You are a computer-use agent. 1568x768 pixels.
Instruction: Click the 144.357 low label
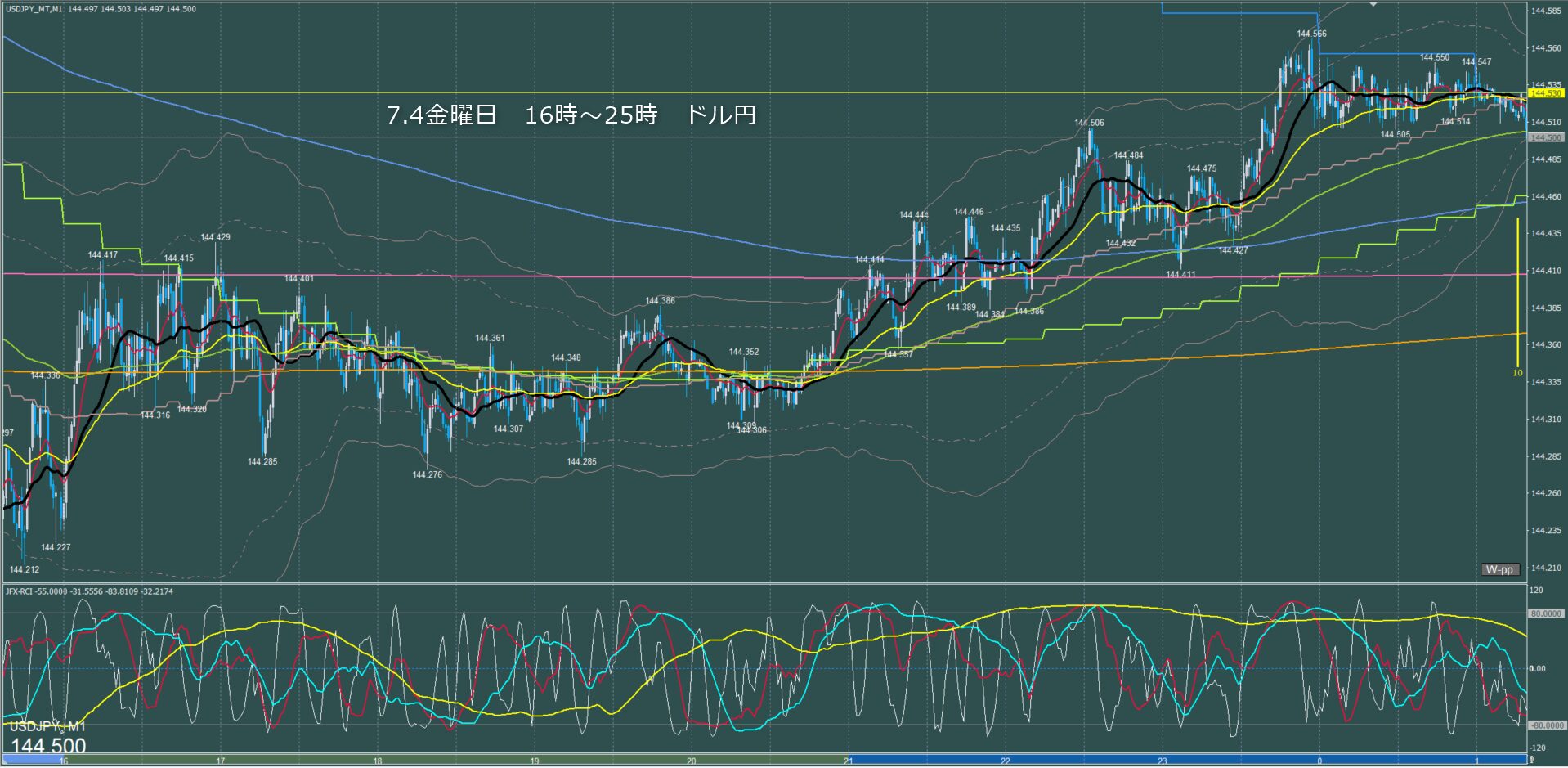pos(898,354)
